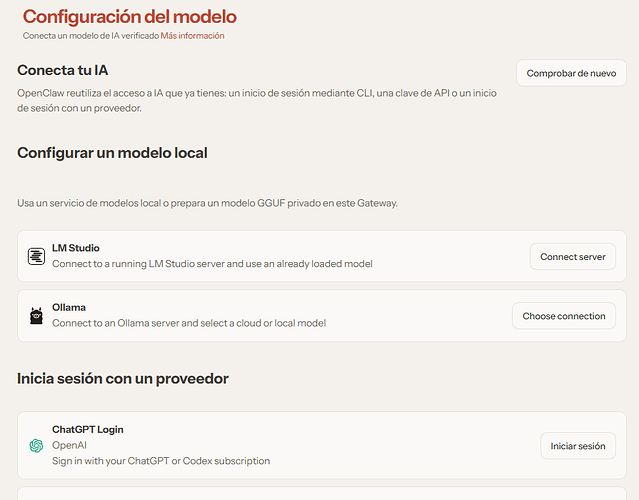The width and height of the screenshot is (639, 500).
Task: Click the Comprobar de nuevo button
Action: pos(571,73)
